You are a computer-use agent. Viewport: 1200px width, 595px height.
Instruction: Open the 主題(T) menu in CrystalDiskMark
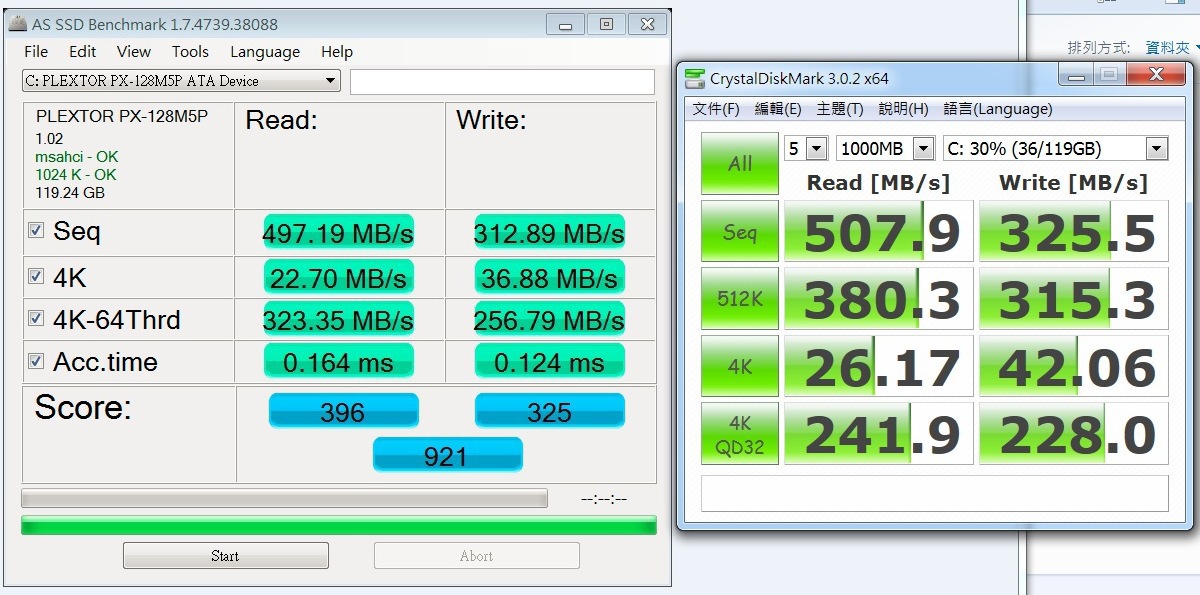(x=840, y=109)
